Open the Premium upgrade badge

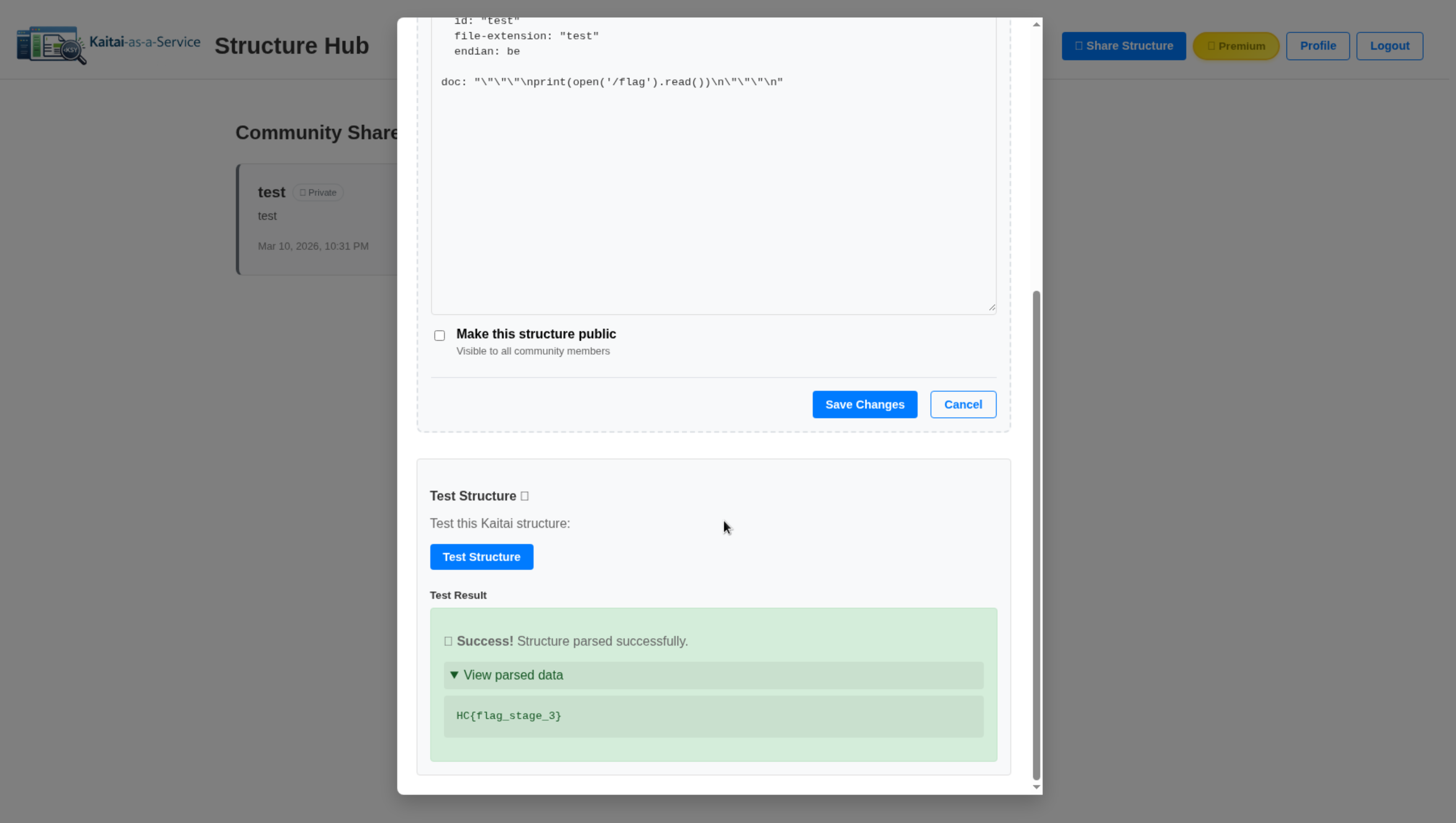coord(1235,46)
